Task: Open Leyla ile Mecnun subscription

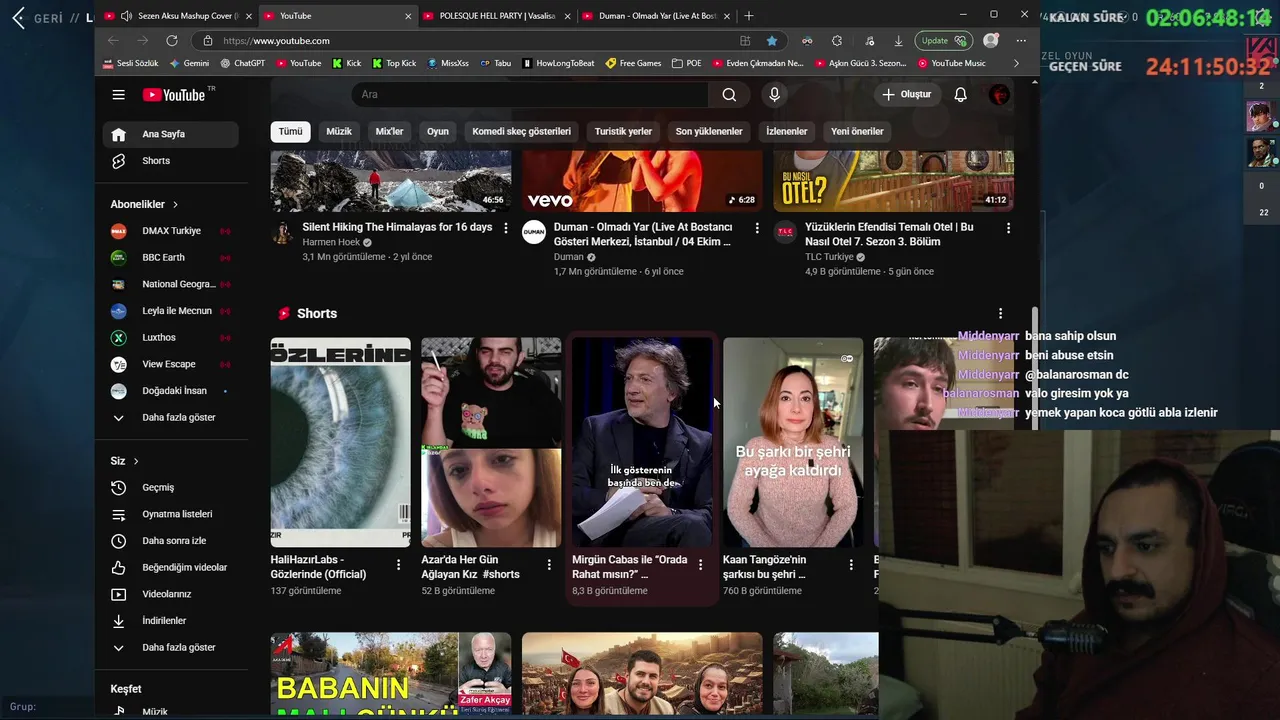Action: tap(170, 311)
